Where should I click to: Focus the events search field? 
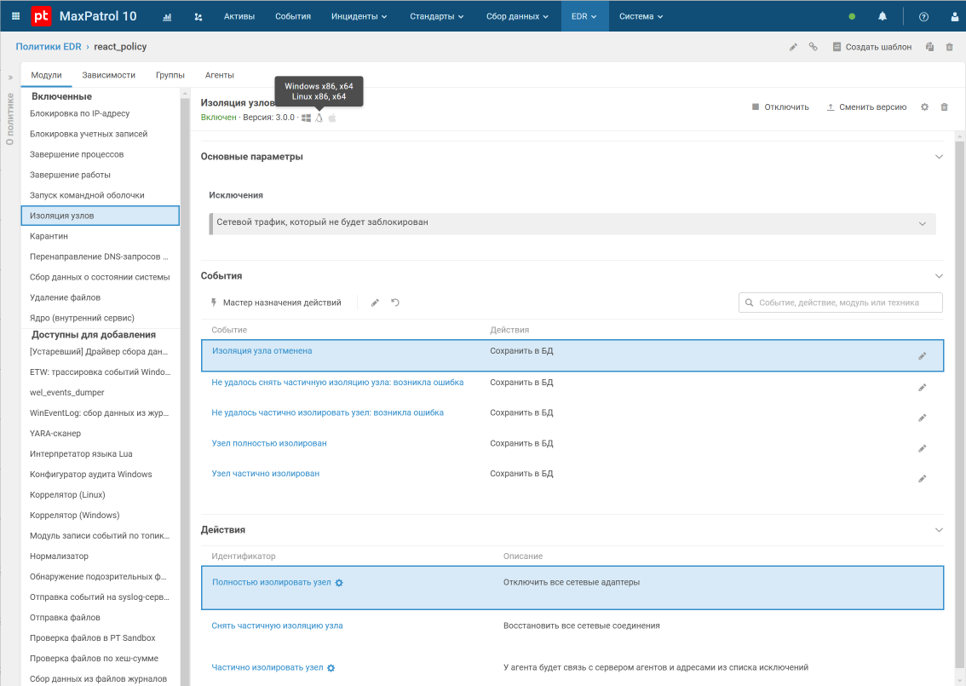click(x=840, y=302)
